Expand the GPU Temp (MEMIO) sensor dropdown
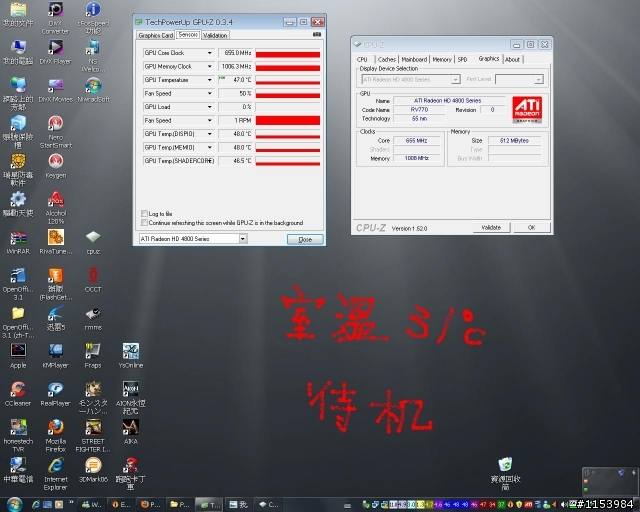Screen dimensions: 640x512 pos(209,147)
